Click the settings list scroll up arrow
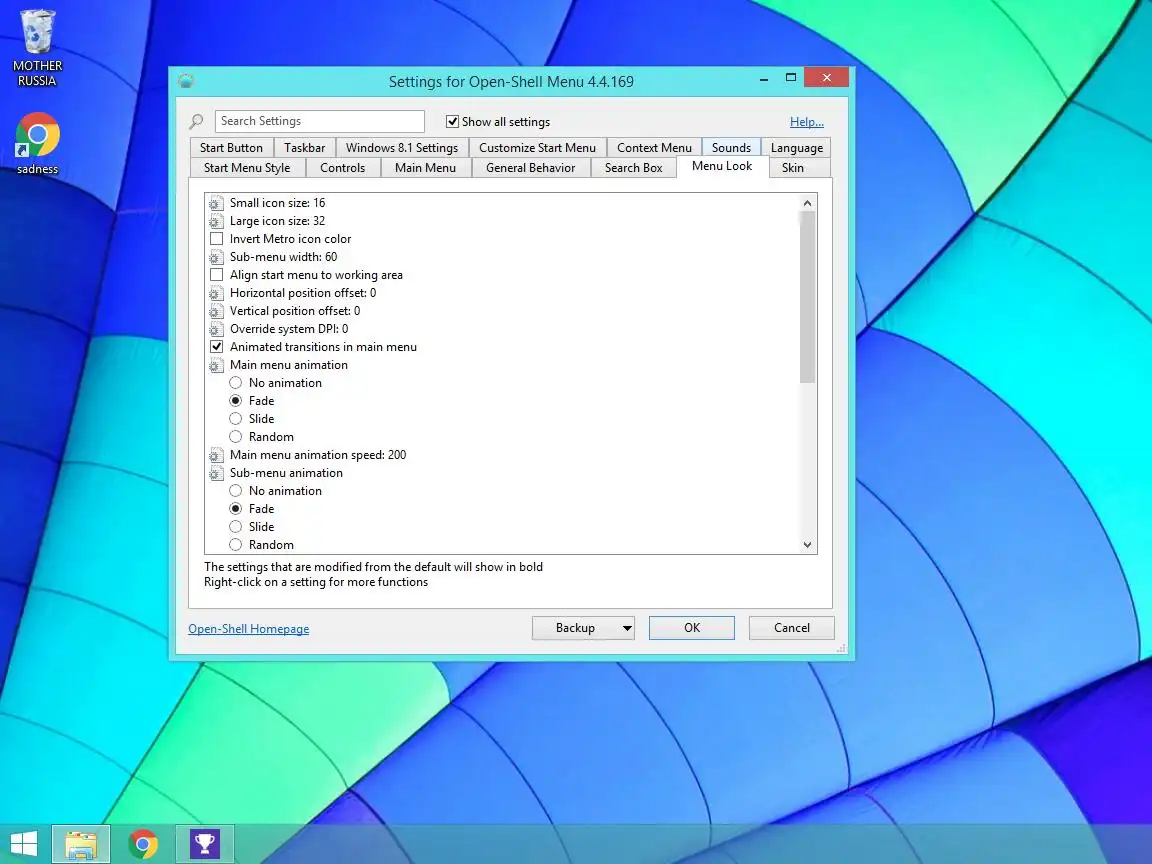This screenshot has height=864, width=1152. pos(807,203)
